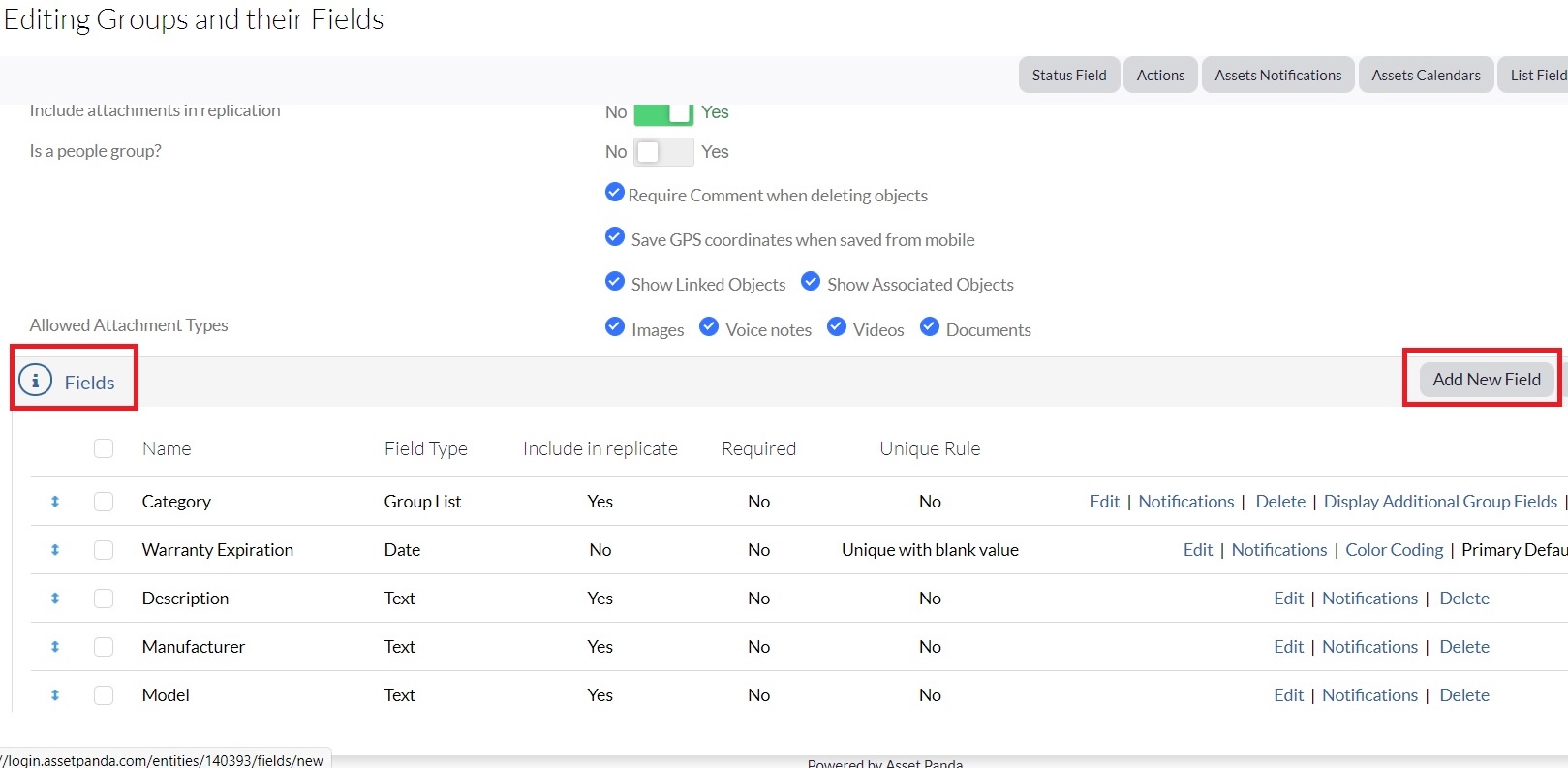1568x768 pixels.
Task: Uncheck the Voice notes attachment type
Action: point(709,326)
